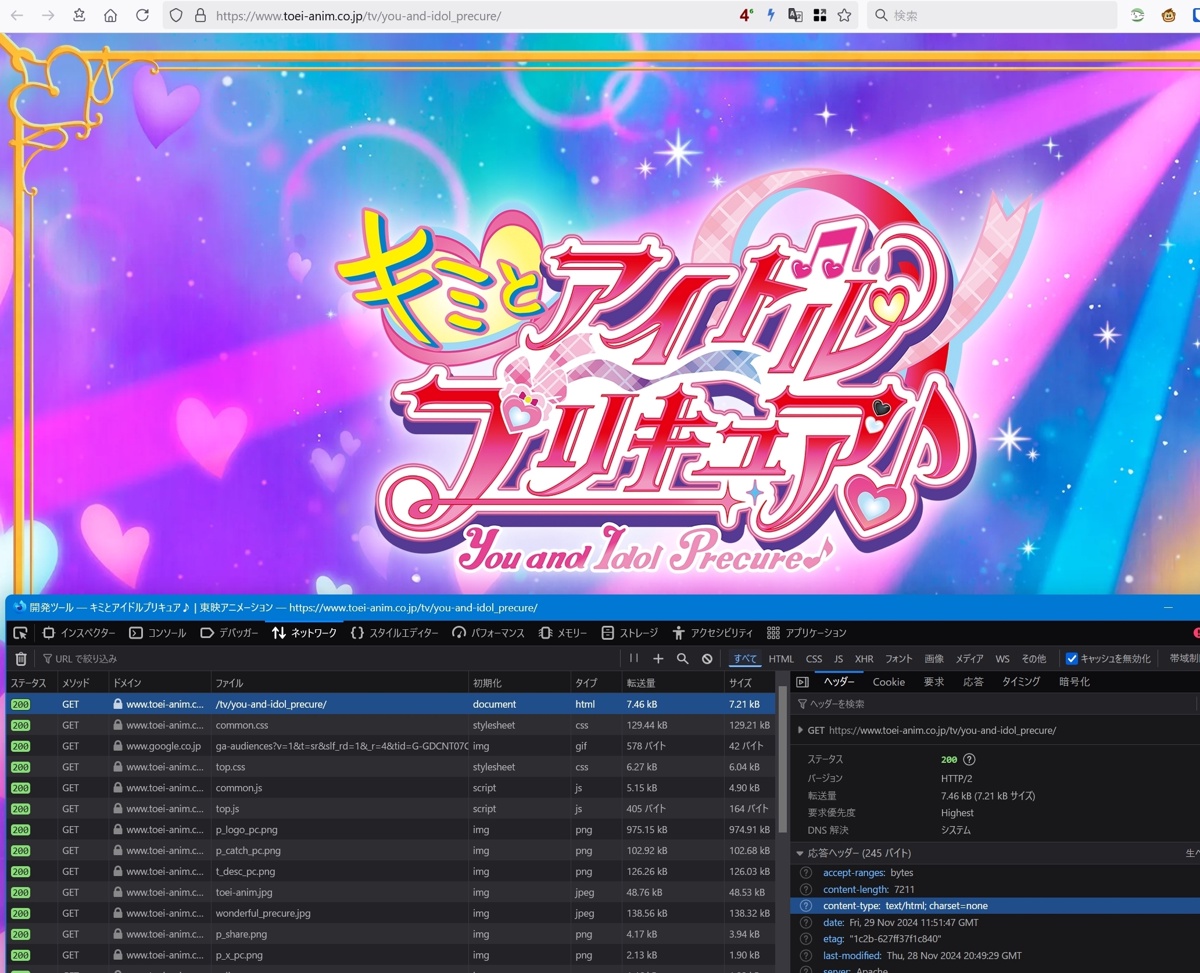Open the ストレージ devtools tab
This screenshot has width=1200, height=973.
(x=630, y=633)
